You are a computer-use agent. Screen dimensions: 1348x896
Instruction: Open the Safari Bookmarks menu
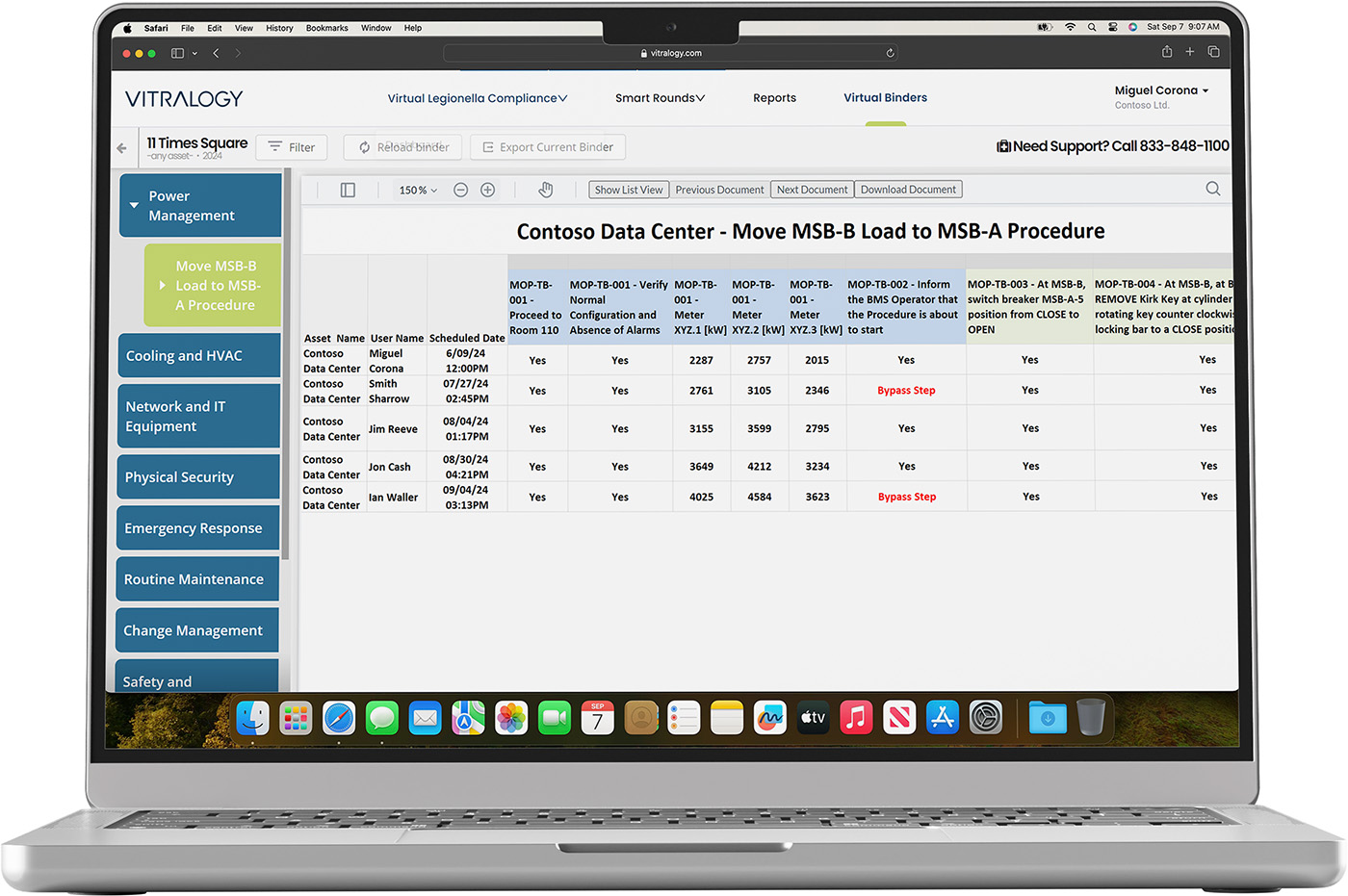tap(327, 28)
